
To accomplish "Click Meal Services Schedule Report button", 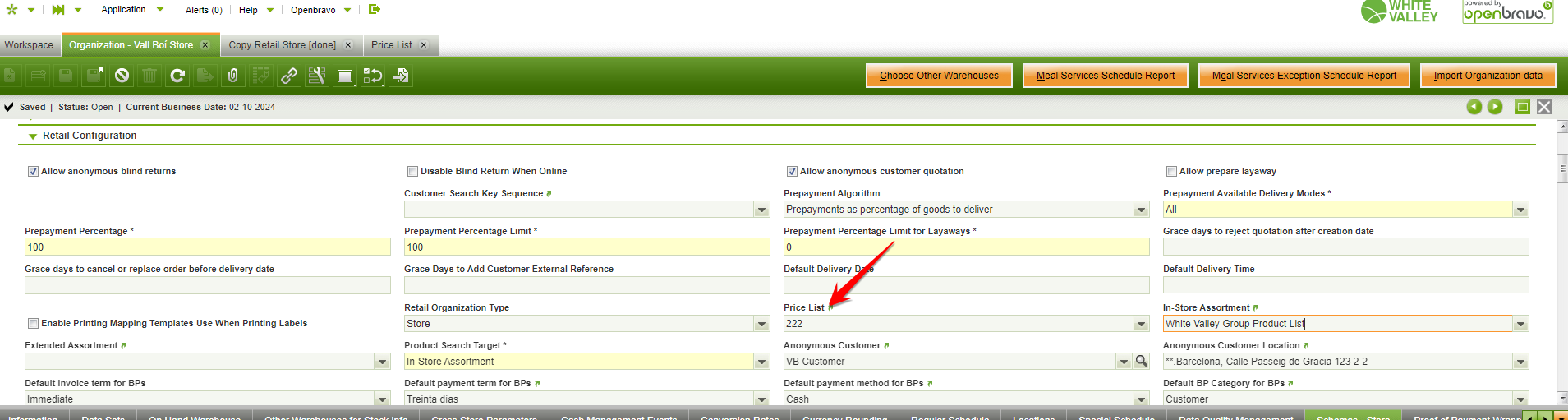I will 1106,76.
